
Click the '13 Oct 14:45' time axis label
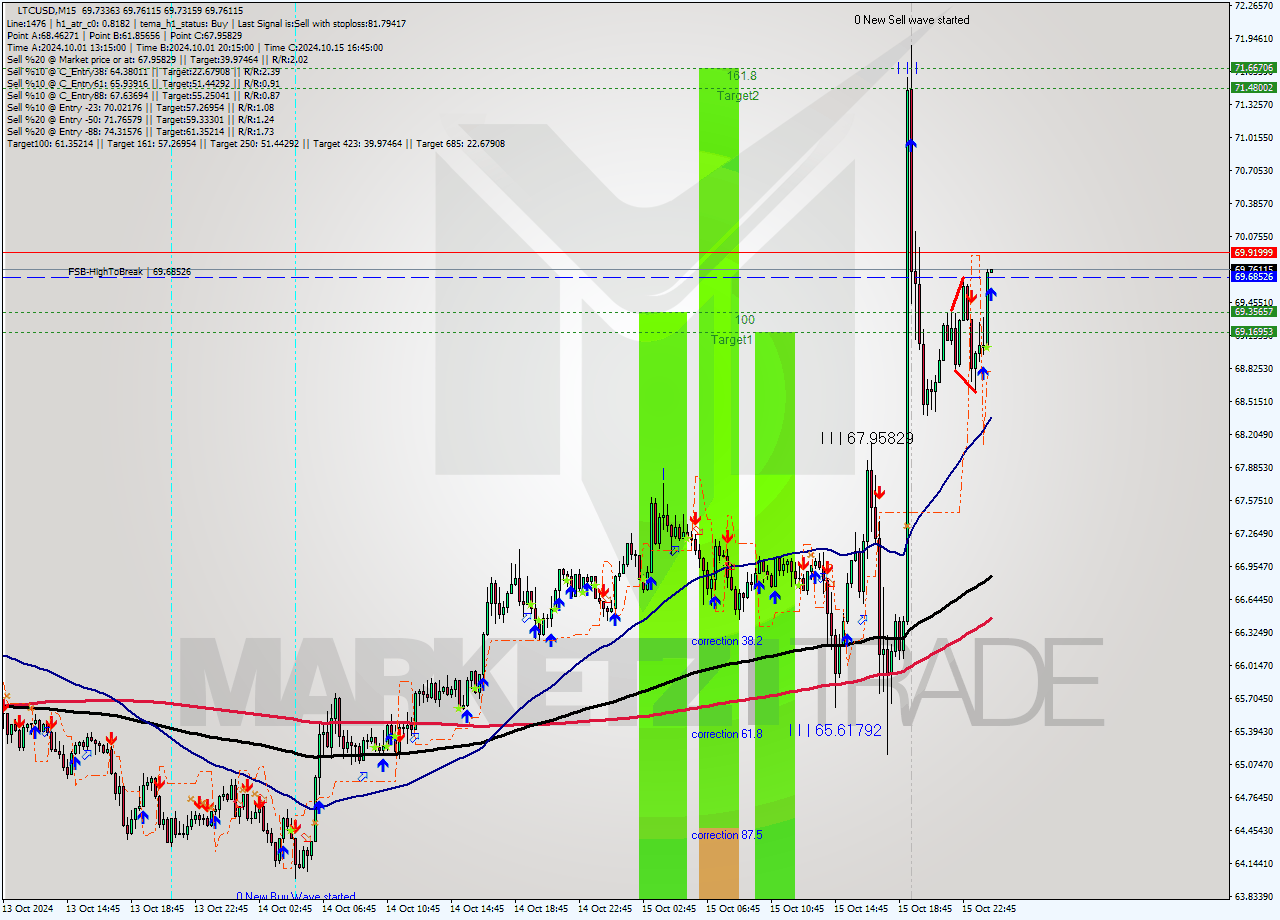pyautogui.click(x=92, y=909)
